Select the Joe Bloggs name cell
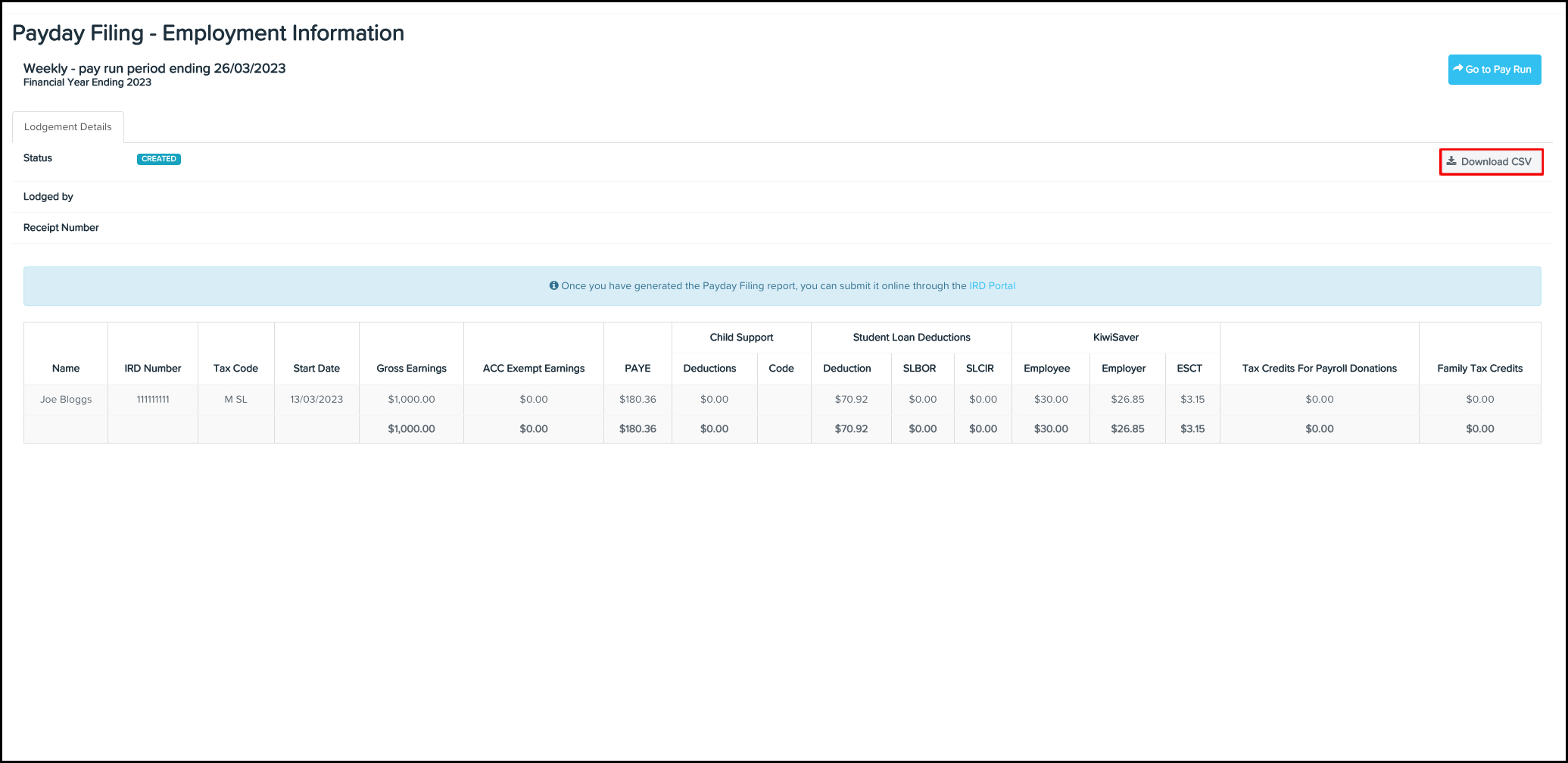The image size is (1568, 763). pos(66,400)
